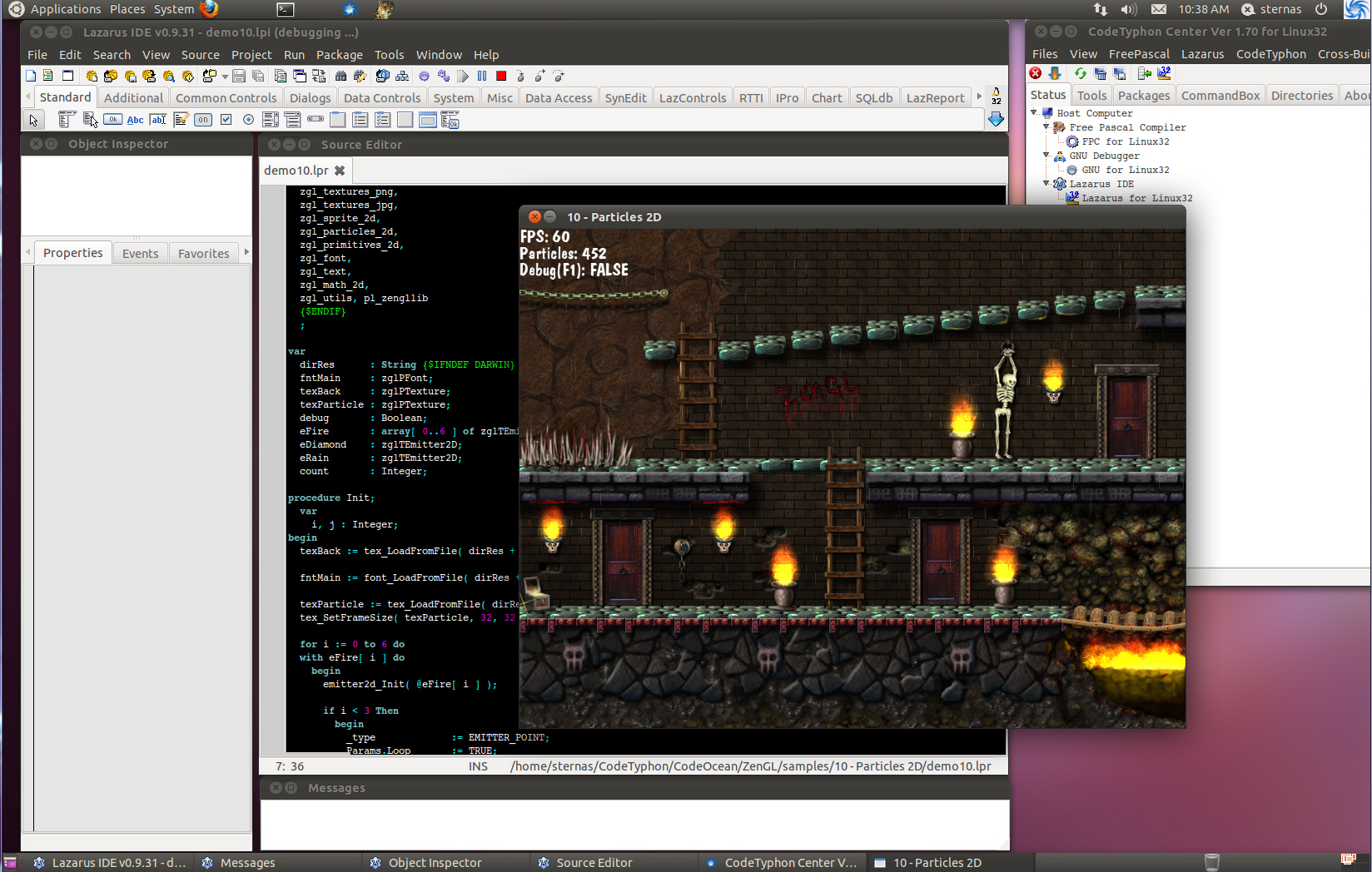Click the trash-can window icon in CodeTyphon Center
This screenshot has width=1372, height=872.
[1100, 73]
